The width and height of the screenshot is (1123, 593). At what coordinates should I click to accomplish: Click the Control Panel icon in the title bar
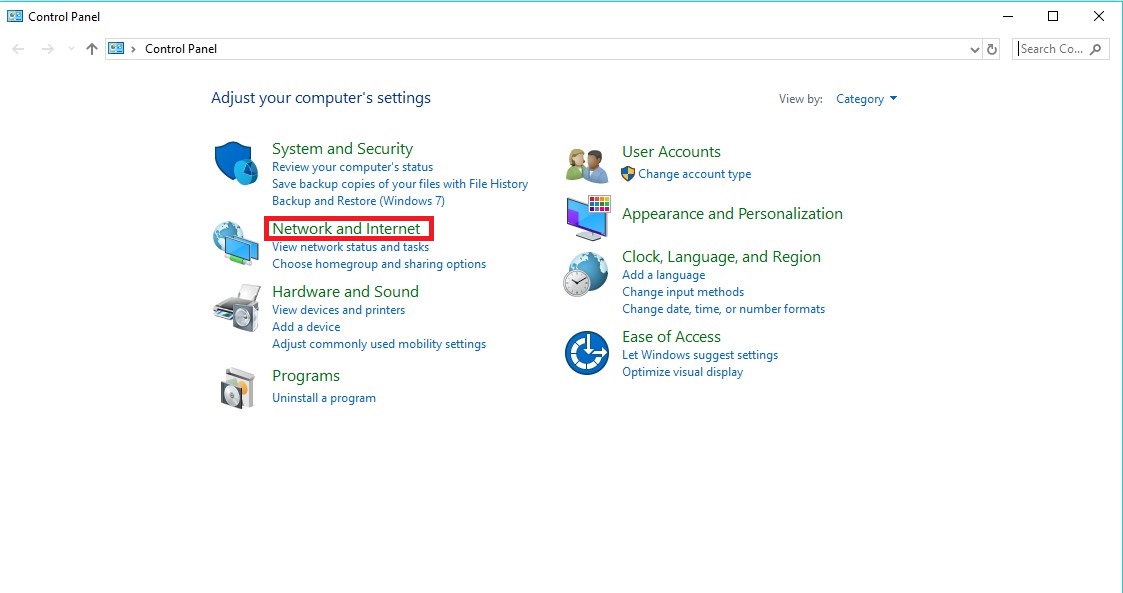click(15, 16)
